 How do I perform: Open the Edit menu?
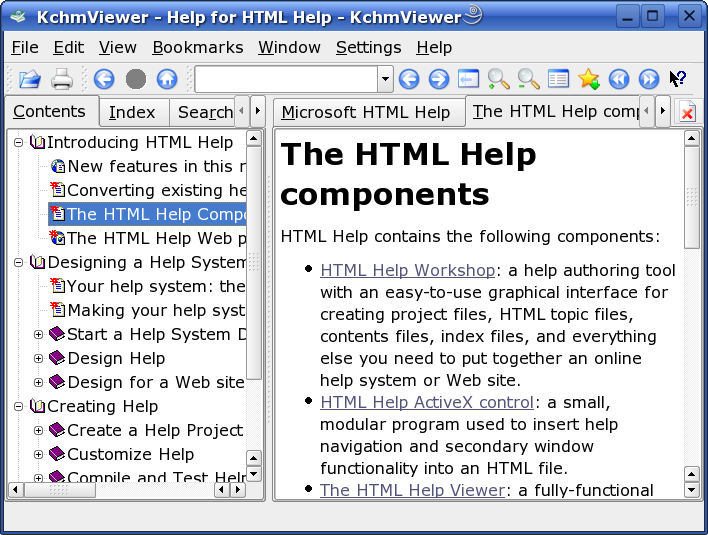(69, 47)
